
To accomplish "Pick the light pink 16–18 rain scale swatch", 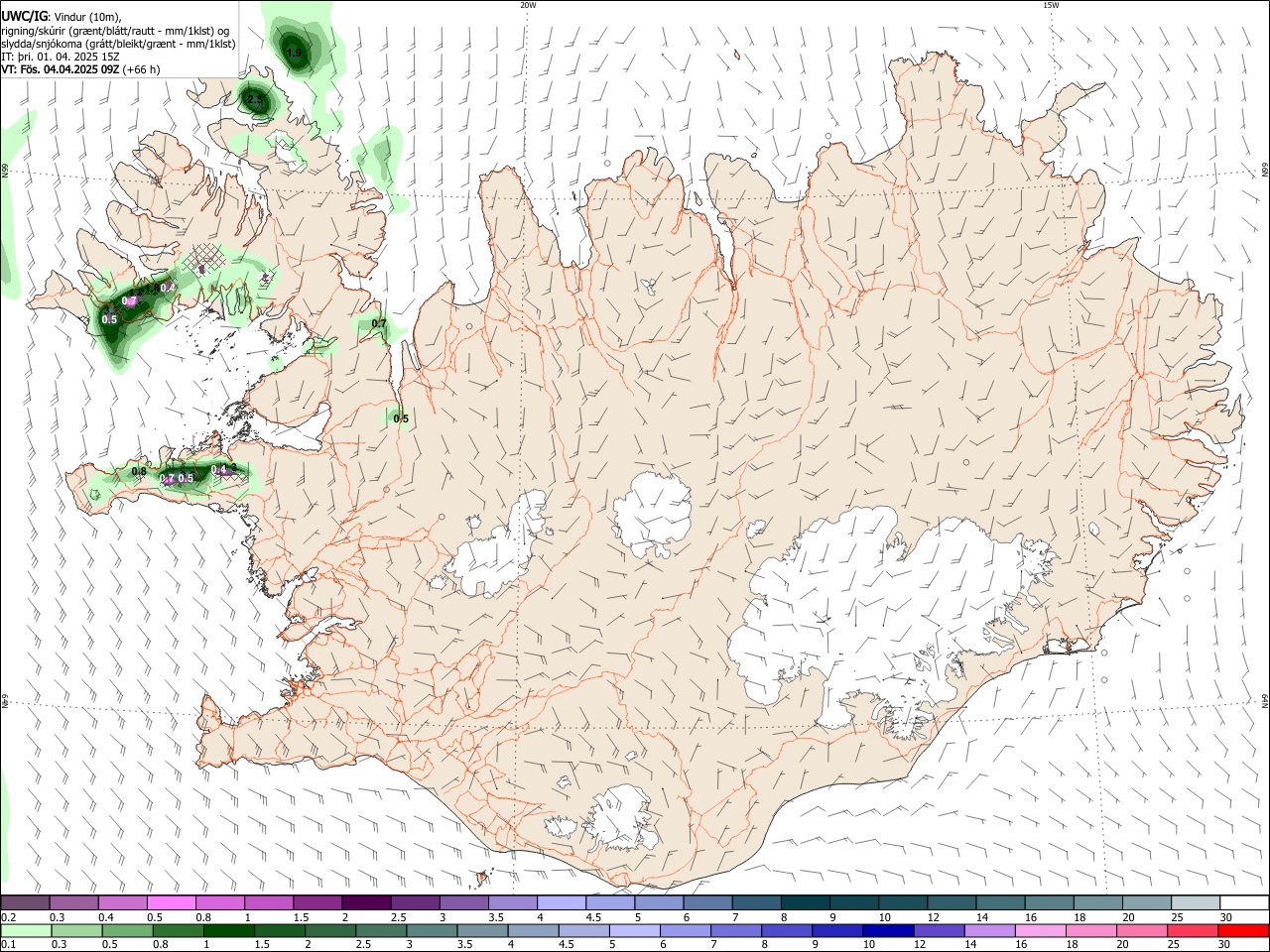I will (1041, 931).
